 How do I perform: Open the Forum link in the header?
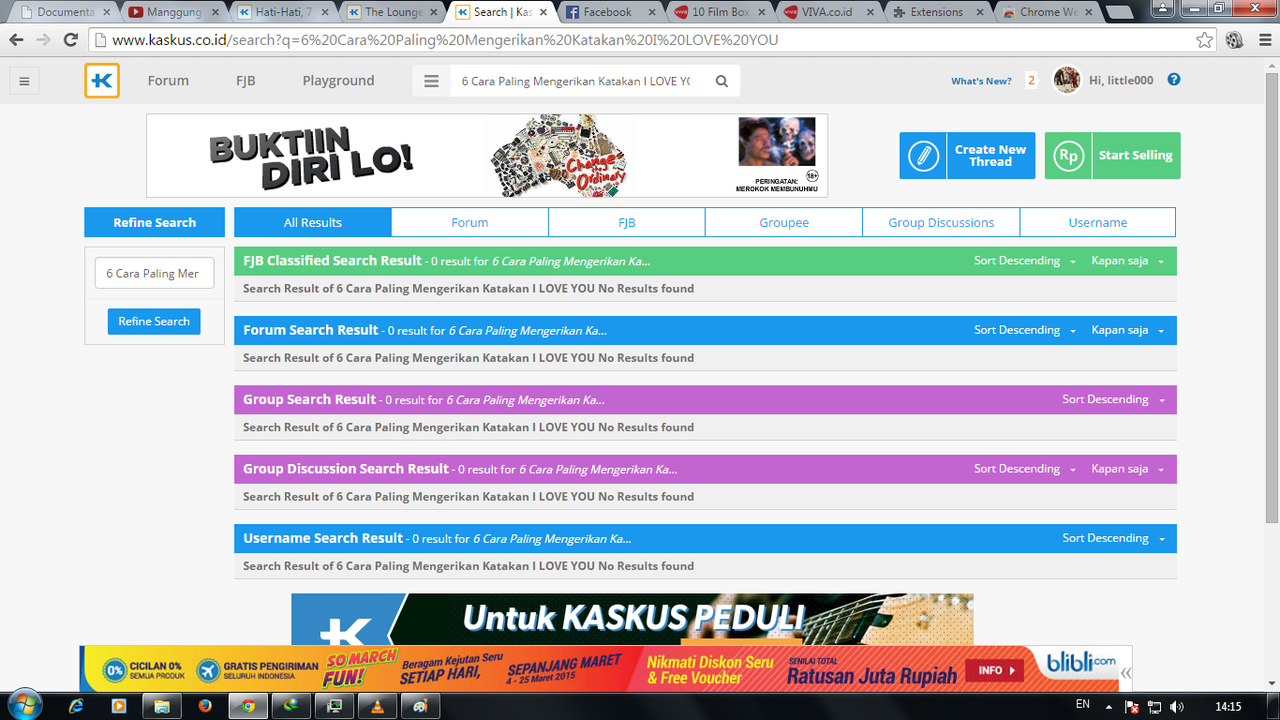coord(168,81)
